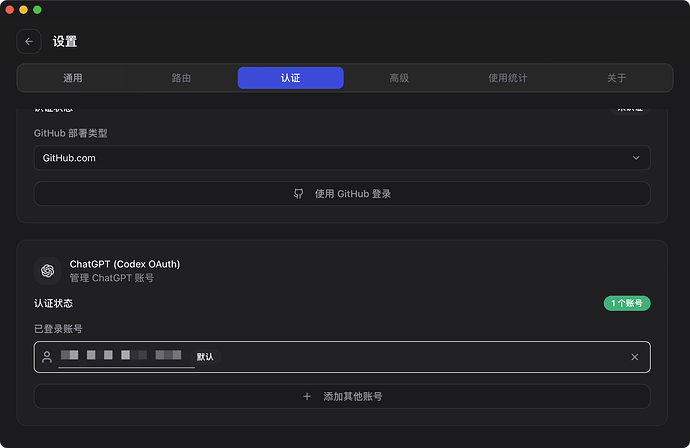
Task: Click the ChatGPT (Codex OAuth) title
Action: coord(125,264)
